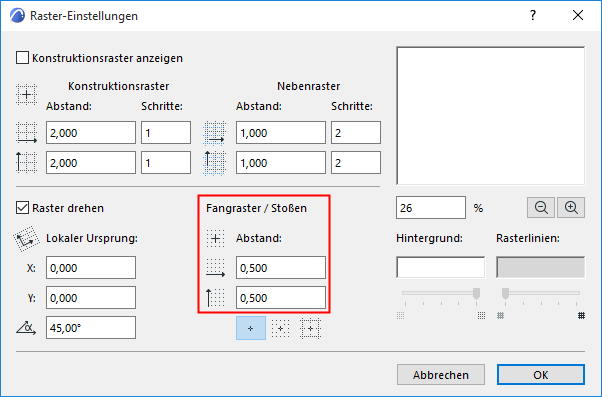Screen dimensions: 602x397
Task: Click the Nebenraster horizontal spacing icon
Action: 214,133
